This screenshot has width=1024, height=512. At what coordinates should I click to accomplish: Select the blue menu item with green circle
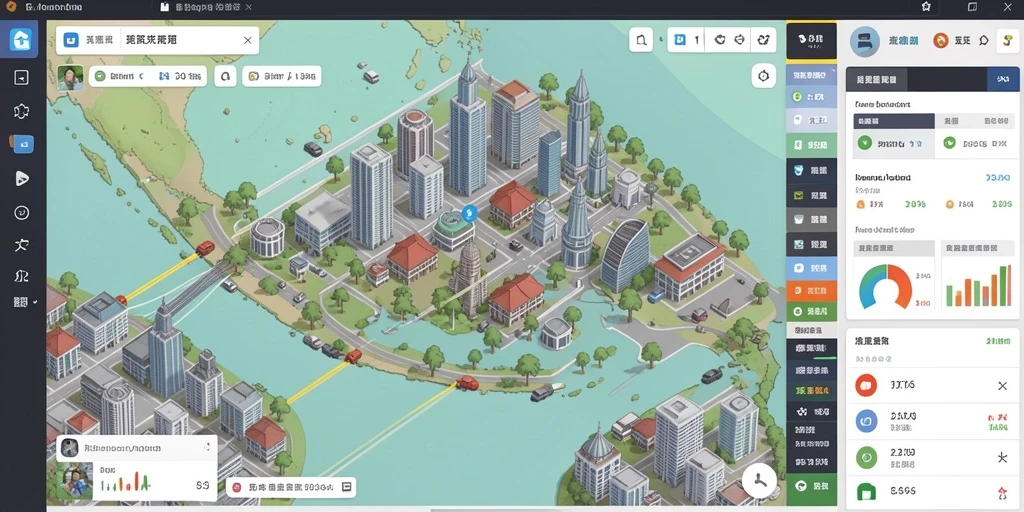point(811,97)
